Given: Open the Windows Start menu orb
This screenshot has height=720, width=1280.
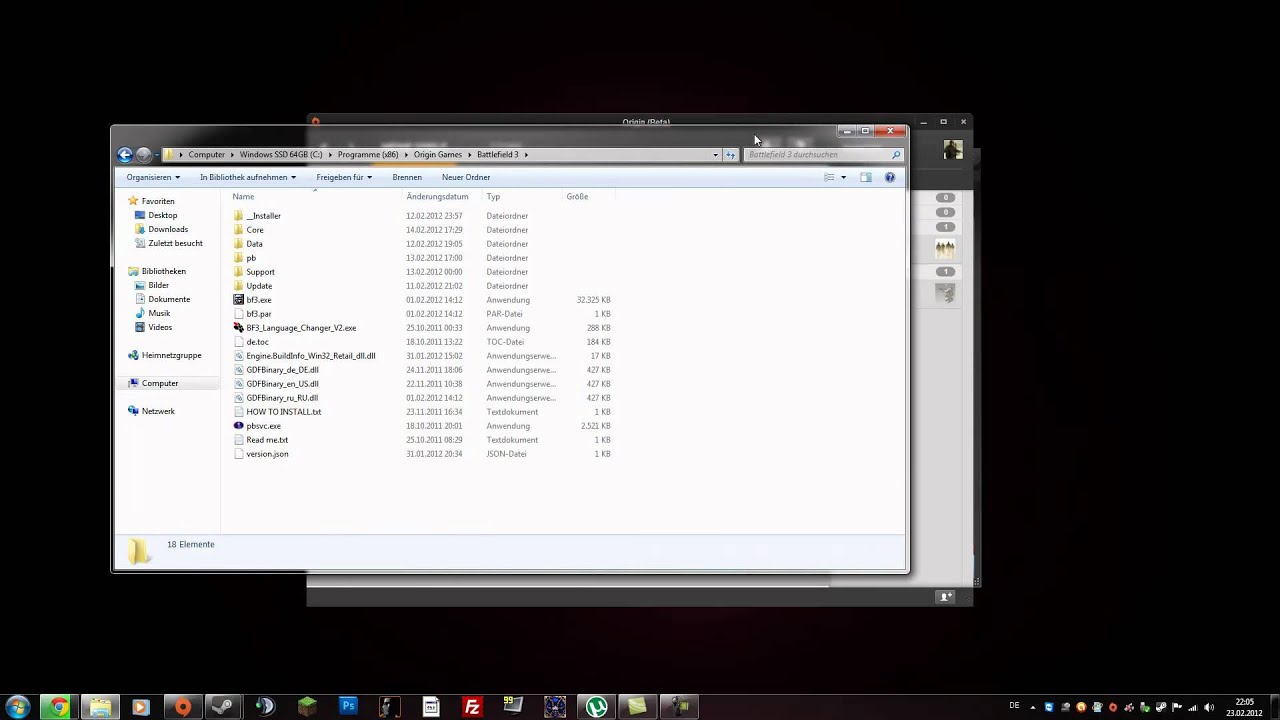Looking at the screenshot, I should pyautogui.click(x=18, y=706).
